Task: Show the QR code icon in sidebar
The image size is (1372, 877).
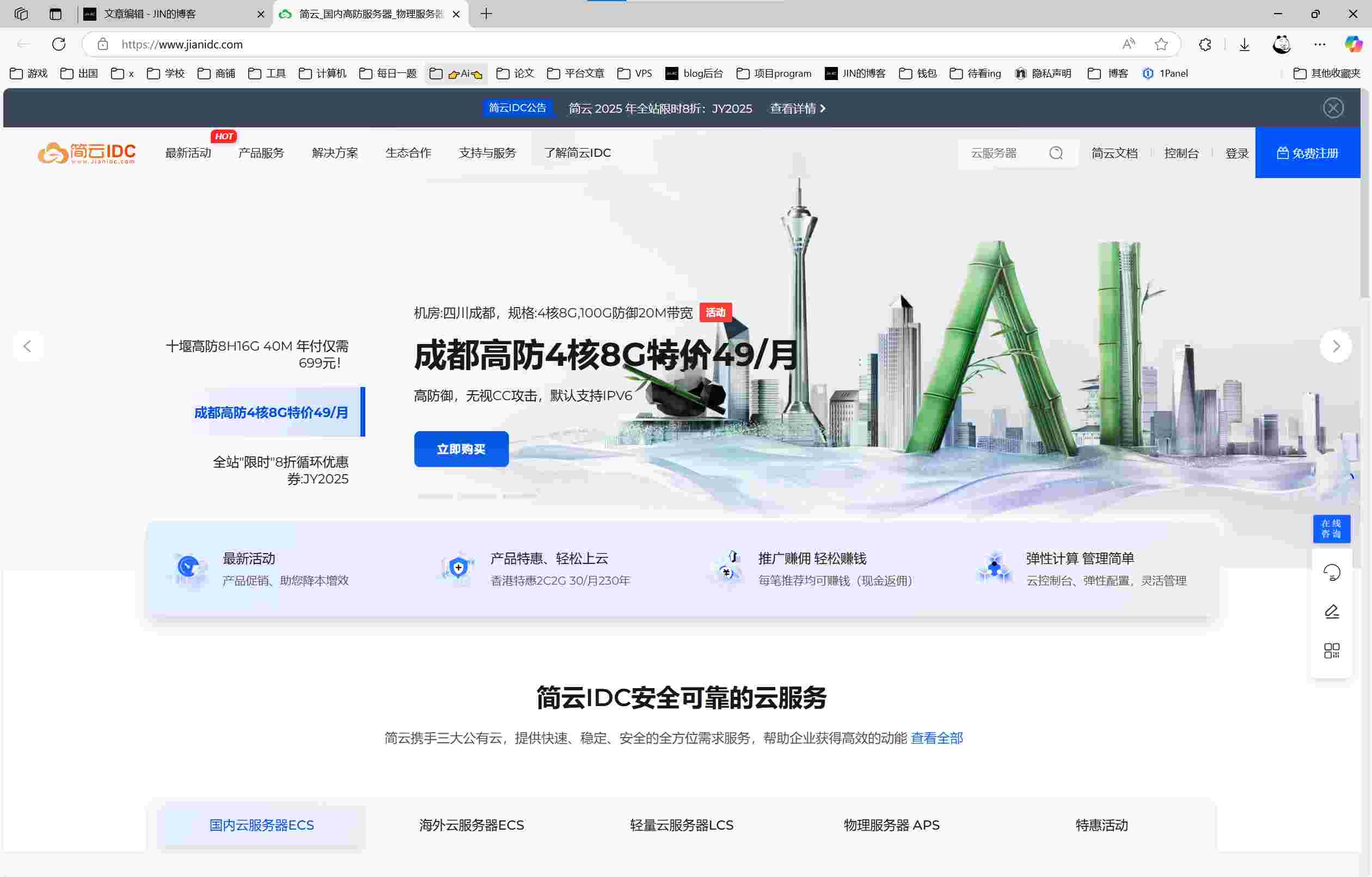Action: pyautogui.click(x=1332, y=651)
